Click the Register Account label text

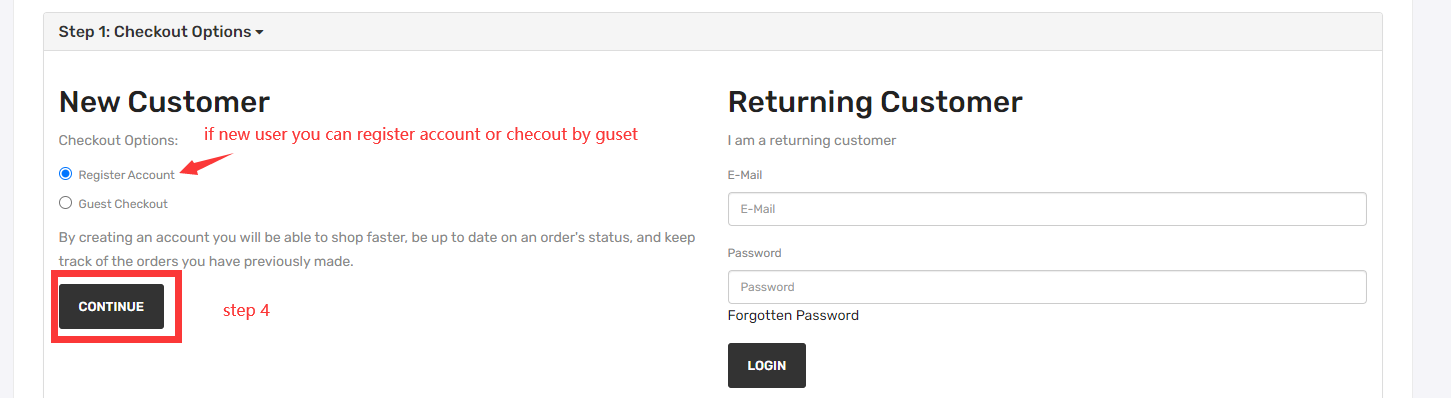127,175
